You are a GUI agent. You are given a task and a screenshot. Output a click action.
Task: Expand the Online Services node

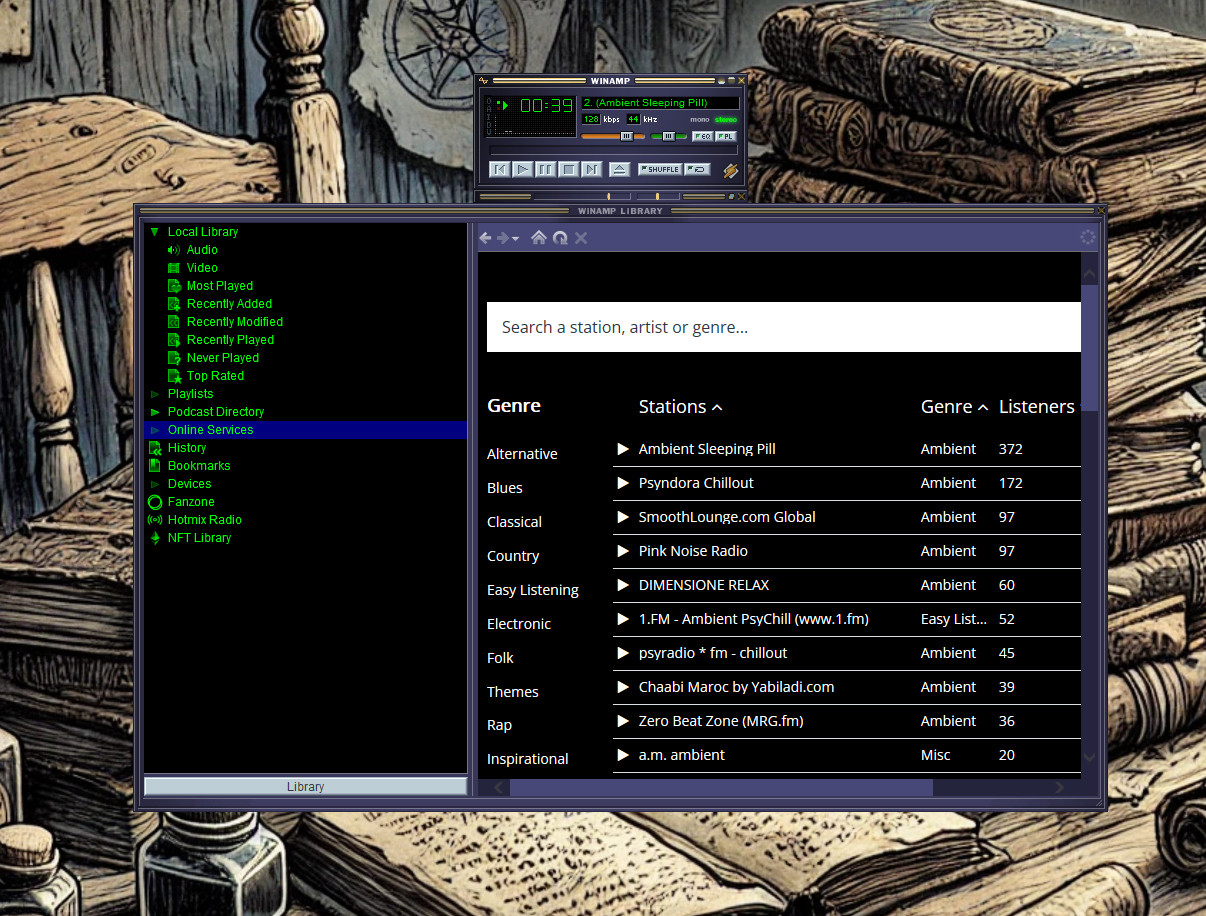pos(155,430)
